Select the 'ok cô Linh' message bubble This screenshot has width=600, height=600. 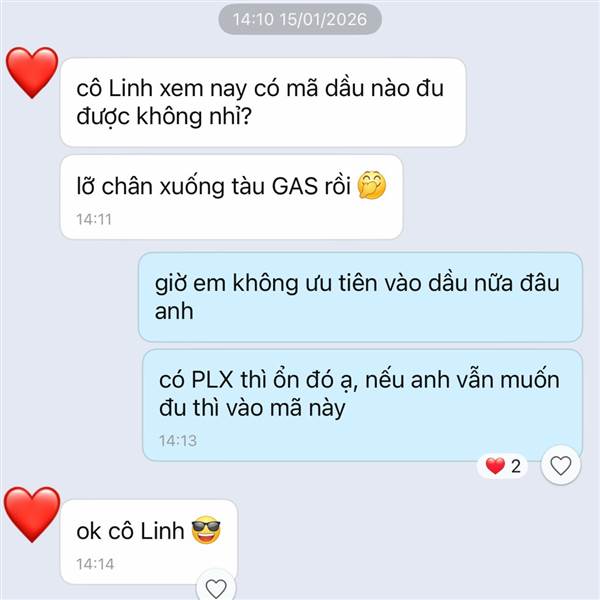click(x=149, y=542)
